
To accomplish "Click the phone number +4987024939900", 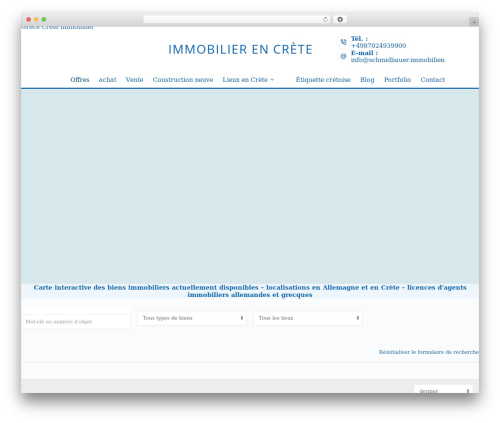I will [378, 46].
